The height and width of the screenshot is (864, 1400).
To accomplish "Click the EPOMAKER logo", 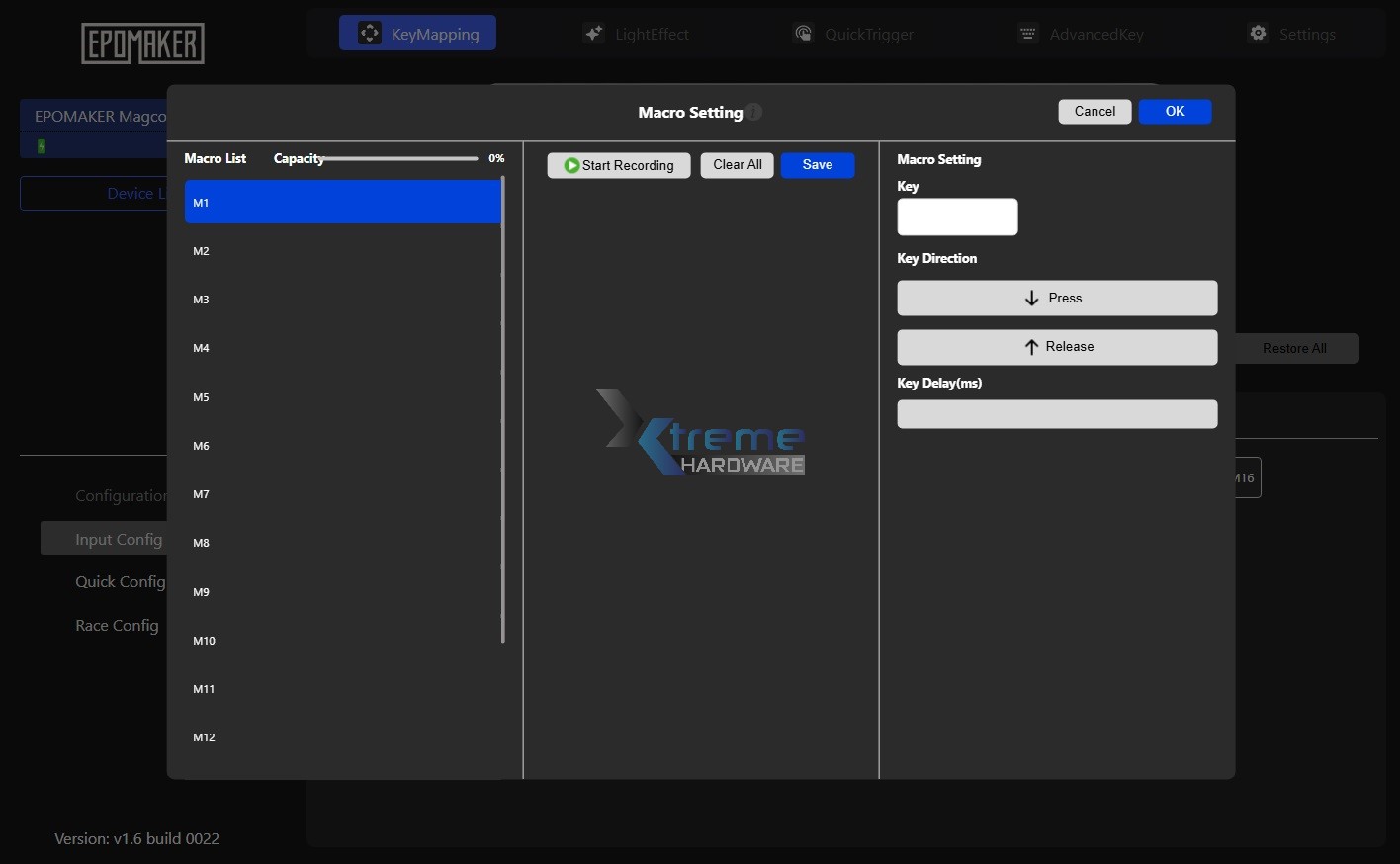I will coord(141,43).
